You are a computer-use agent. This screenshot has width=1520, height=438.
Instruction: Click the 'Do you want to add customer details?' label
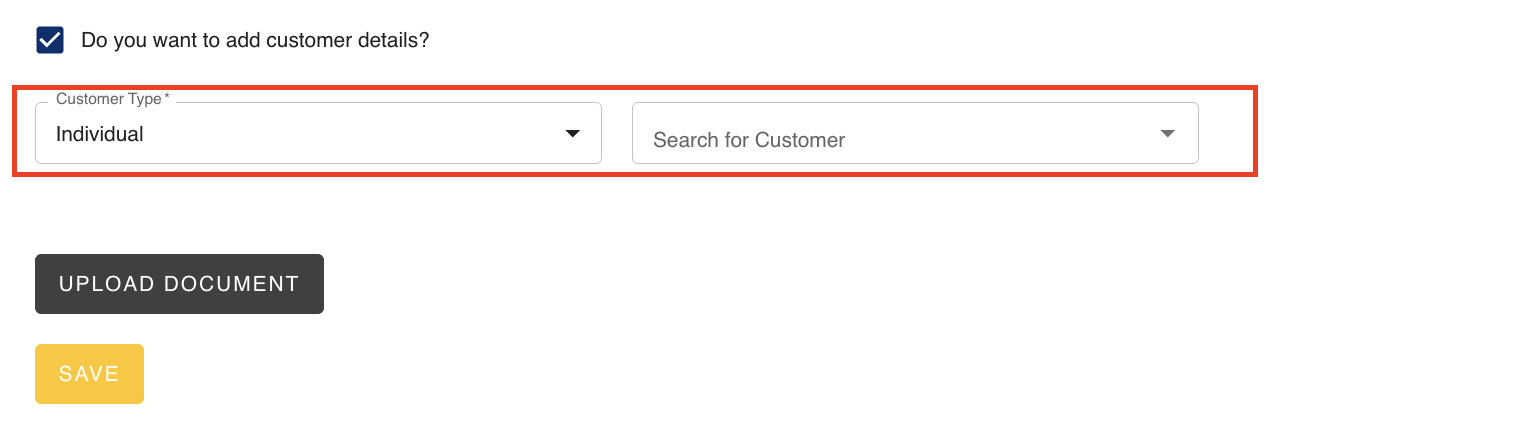(x=255, y=41)
